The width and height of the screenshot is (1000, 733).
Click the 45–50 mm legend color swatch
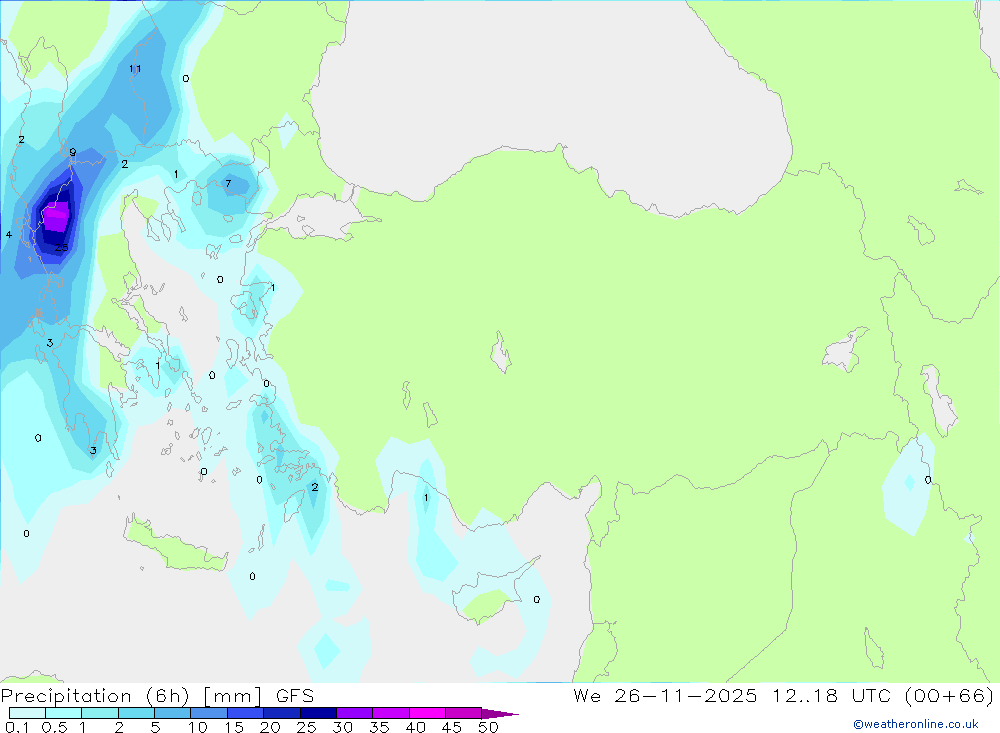464,713
